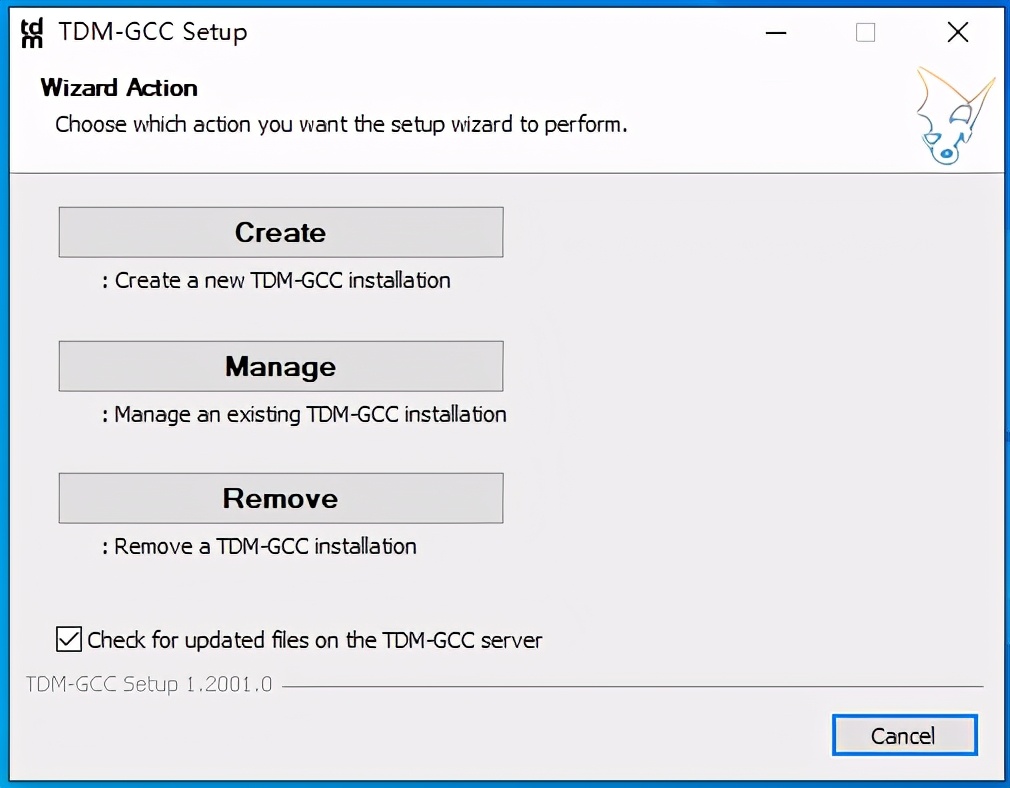Close the TDM-GCC Setup window
This screenshot has height=788, width=1010.
tap(957, 33)
